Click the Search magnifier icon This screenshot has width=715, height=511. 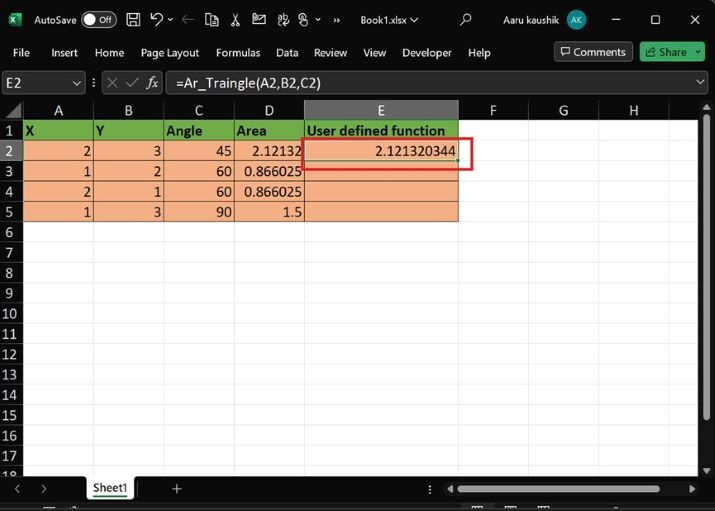(466, 20)
